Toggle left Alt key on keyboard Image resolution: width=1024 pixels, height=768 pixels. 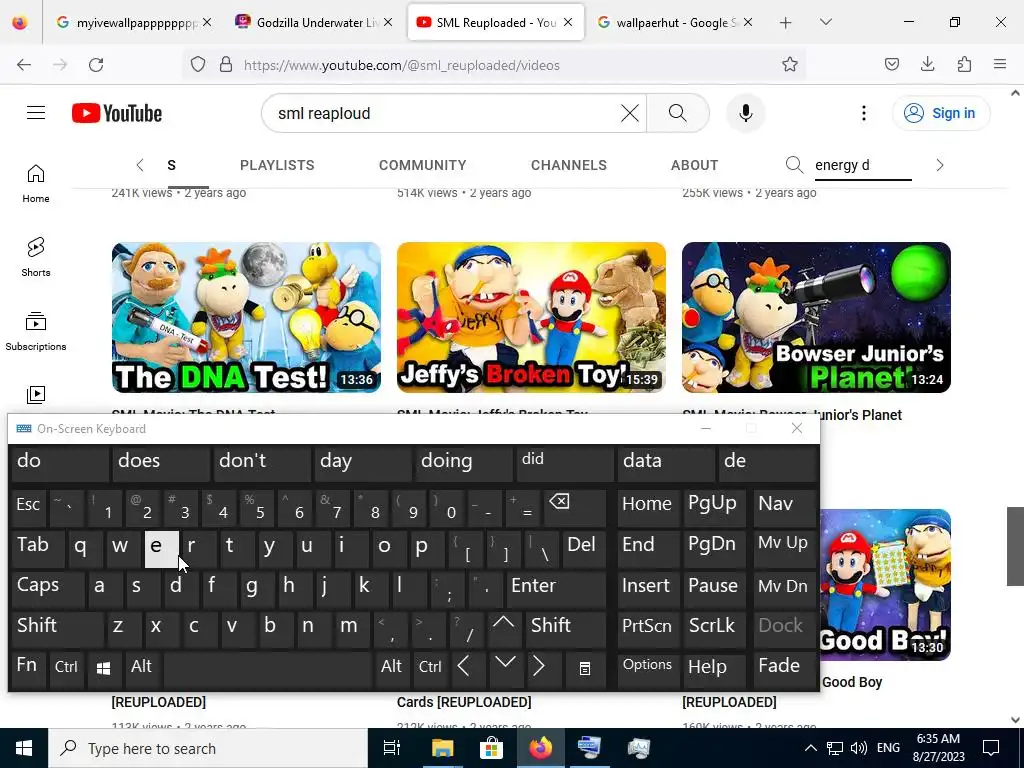pyautogui.click(x=142, y=668)
